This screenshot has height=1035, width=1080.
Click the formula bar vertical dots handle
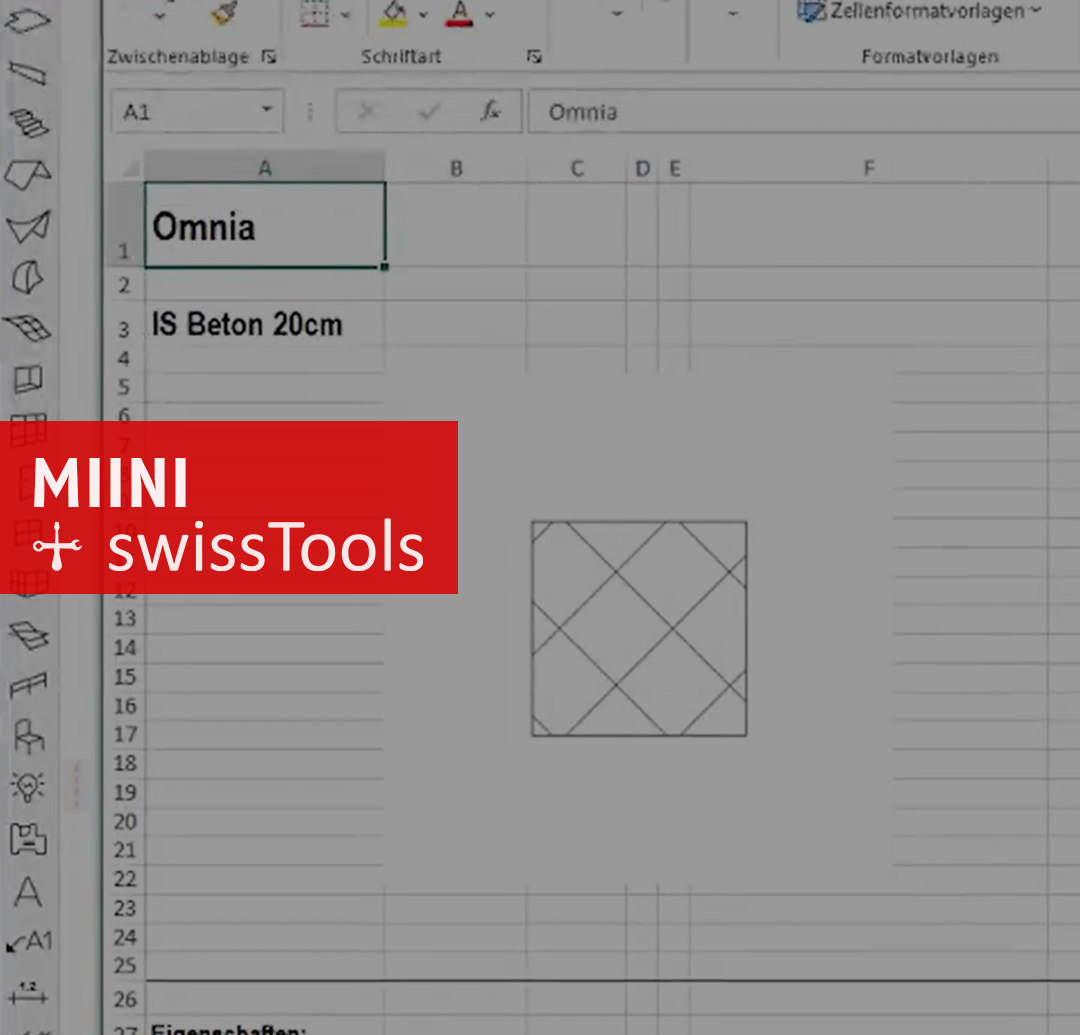310,111
